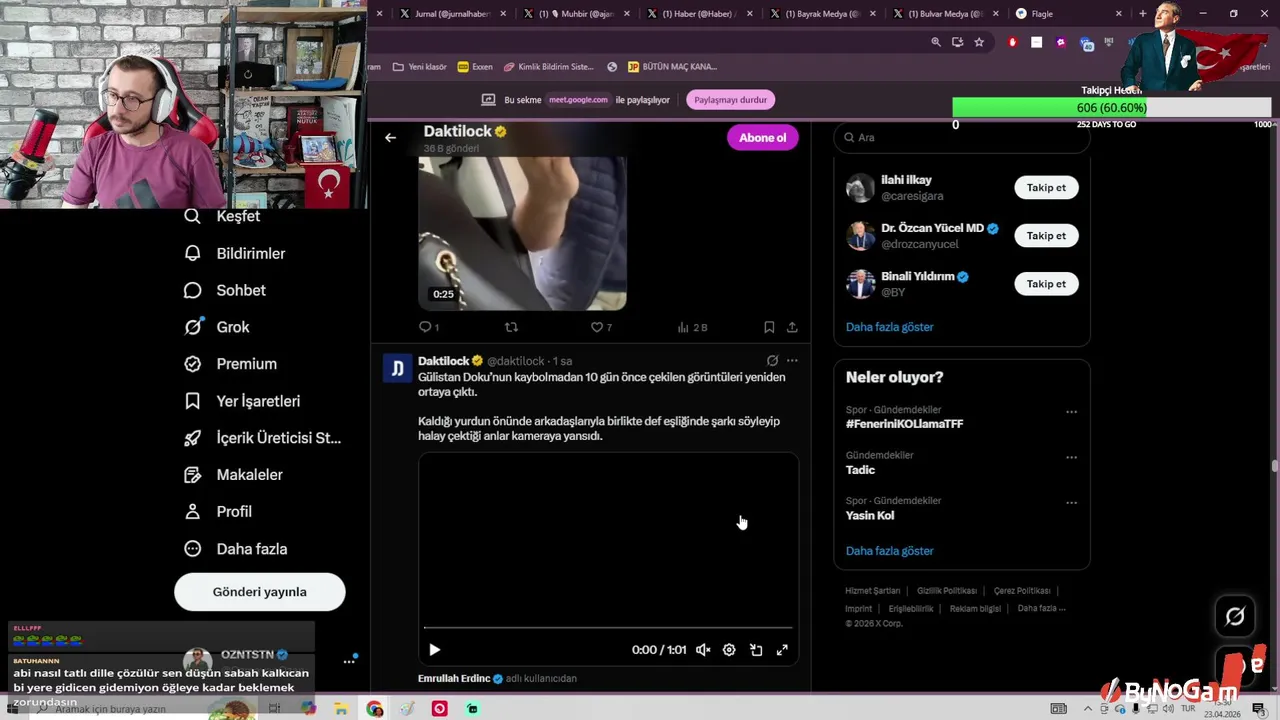Open options for #FeneriniKOLlamaTFF trend
This screenshot has width=1280, height=720.
(x=1071, y=412)
